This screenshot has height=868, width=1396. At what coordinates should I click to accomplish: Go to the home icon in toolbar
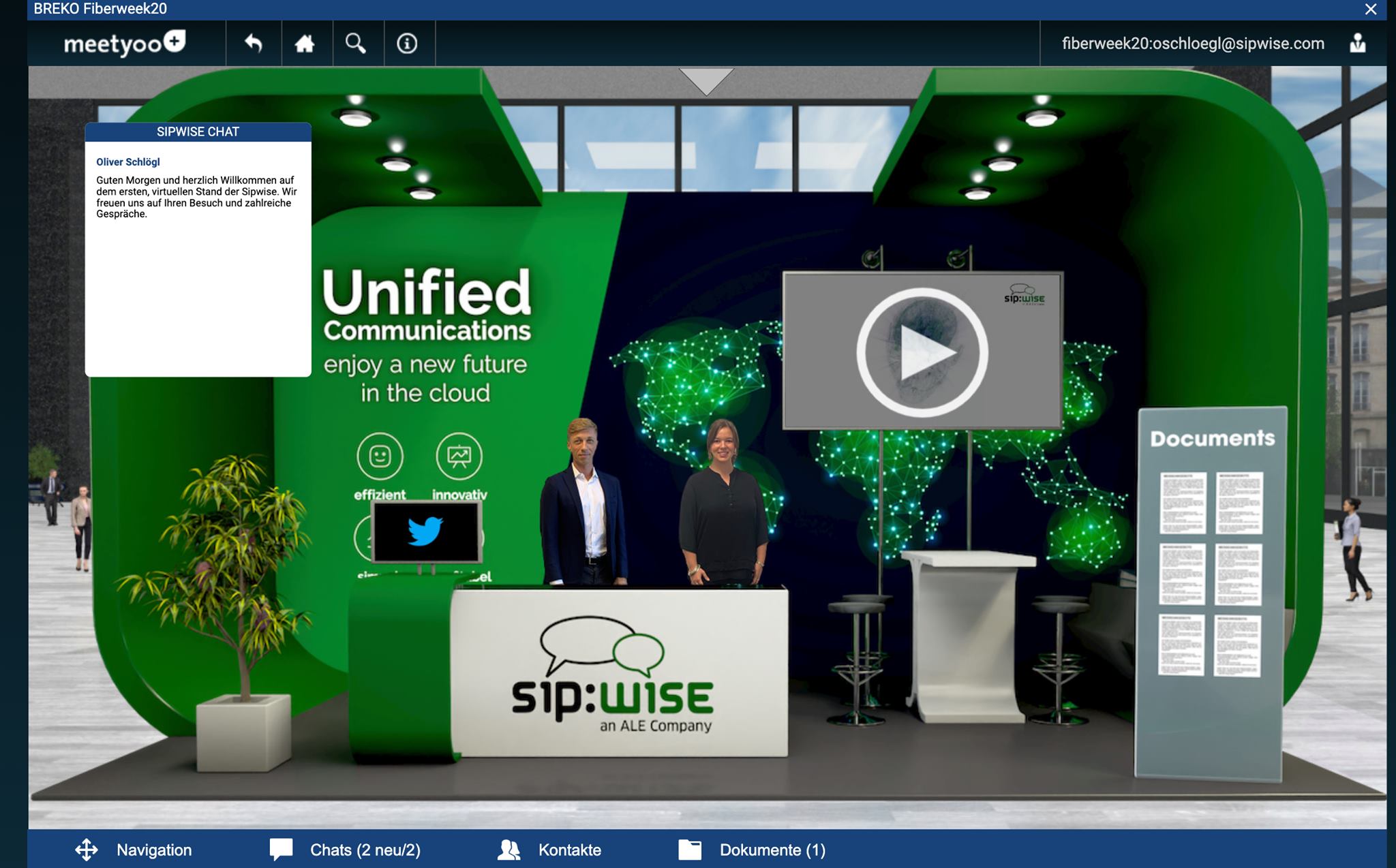coord(305,44)
